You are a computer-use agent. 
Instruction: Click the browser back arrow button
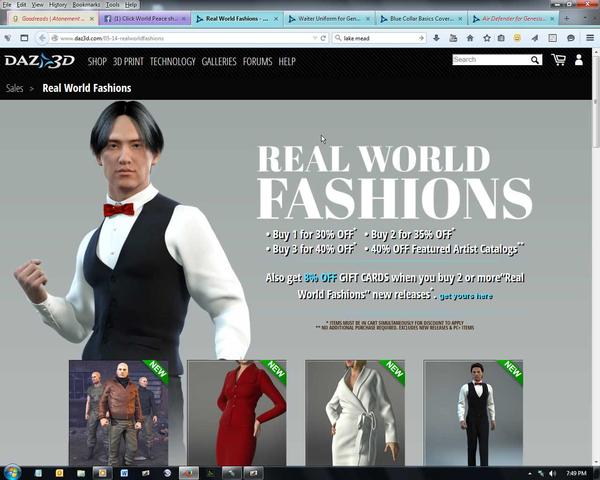coord(42,38)
